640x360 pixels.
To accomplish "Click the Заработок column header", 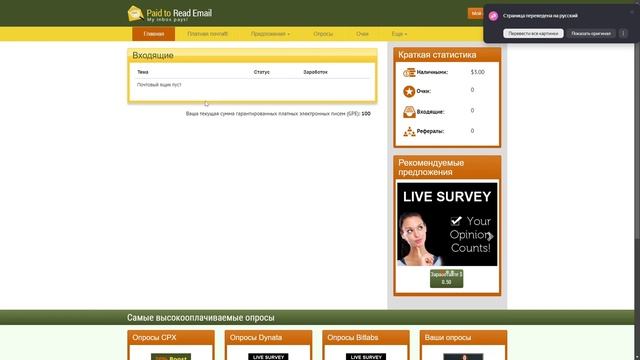I will click(316, 72).
